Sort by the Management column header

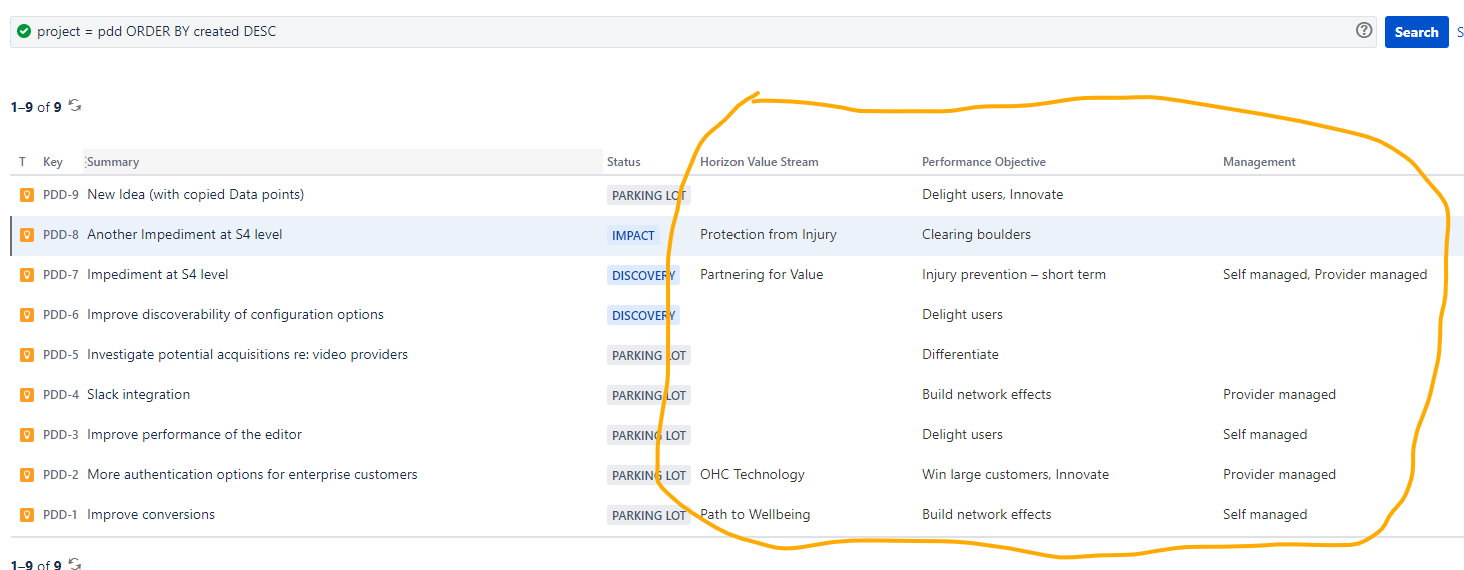coord(1259,162)
